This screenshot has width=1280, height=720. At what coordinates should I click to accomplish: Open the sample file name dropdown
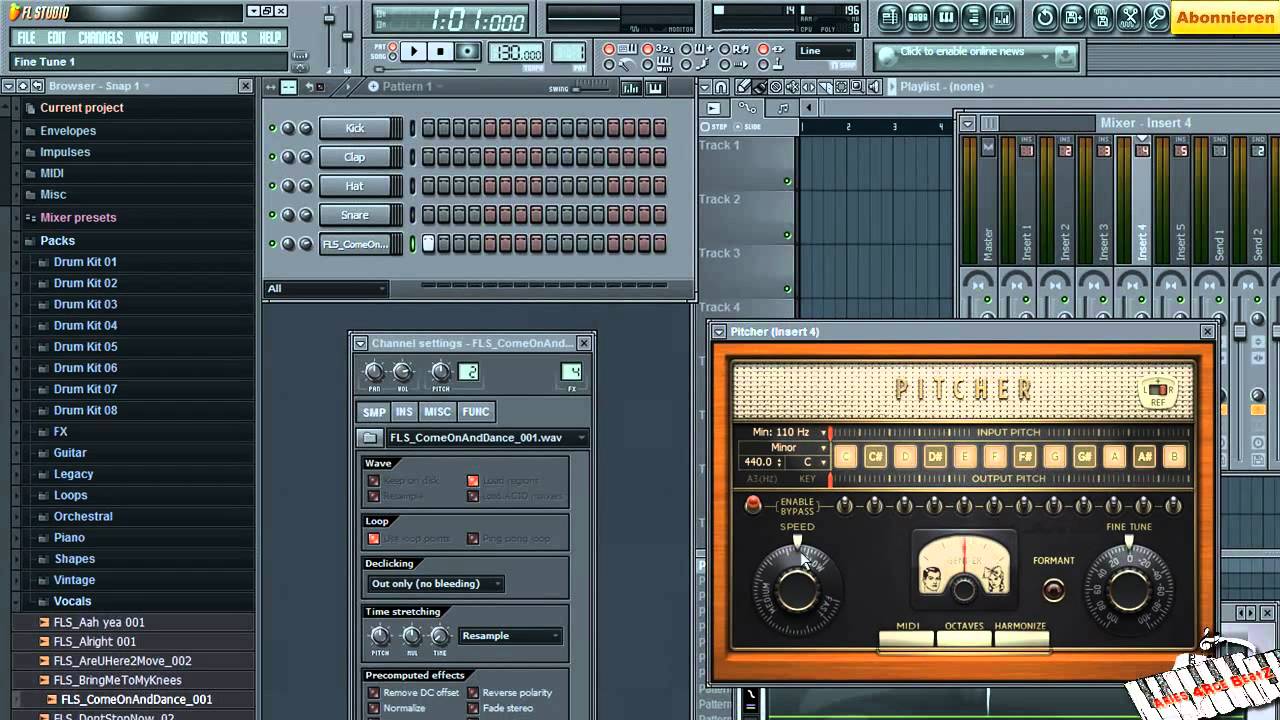pos(486,437)
